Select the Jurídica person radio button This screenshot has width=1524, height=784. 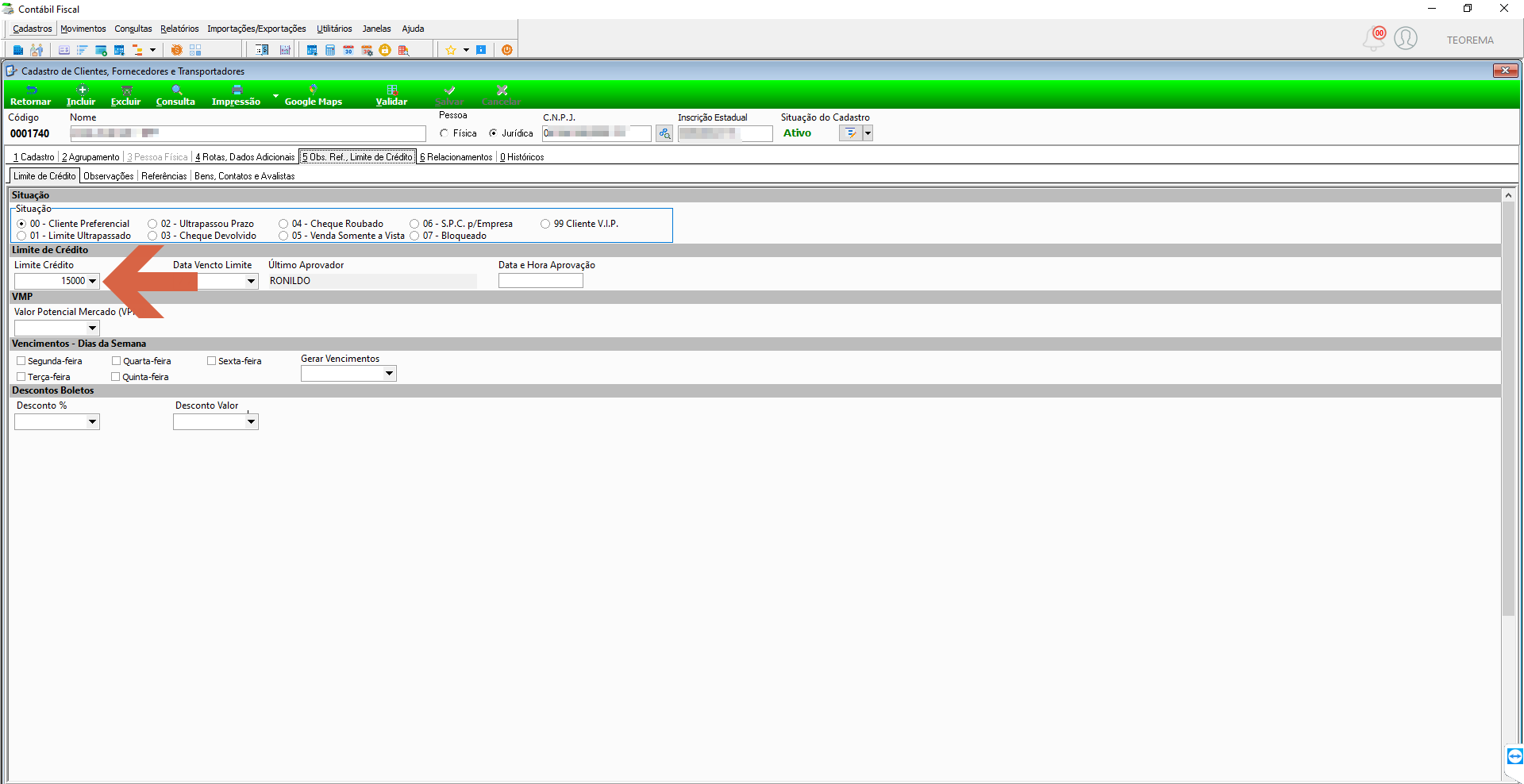pyautogui.click(x=493, y=133)
